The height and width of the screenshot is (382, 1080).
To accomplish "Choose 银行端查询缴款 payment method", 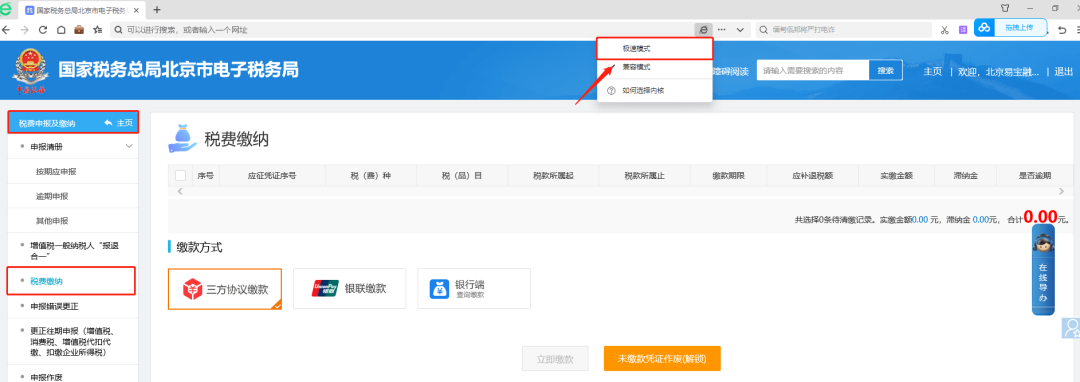I will tap(474, 288).
